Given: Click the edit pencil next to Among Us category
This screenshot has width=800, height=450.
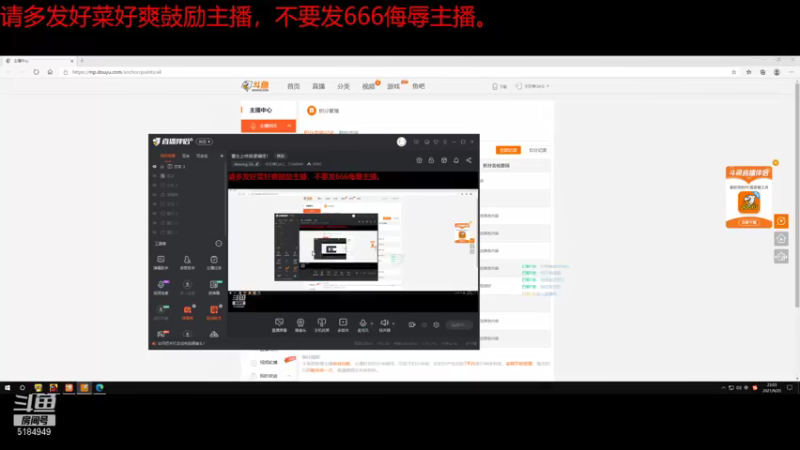Looking at the screenshot, I should pos(257,164).
